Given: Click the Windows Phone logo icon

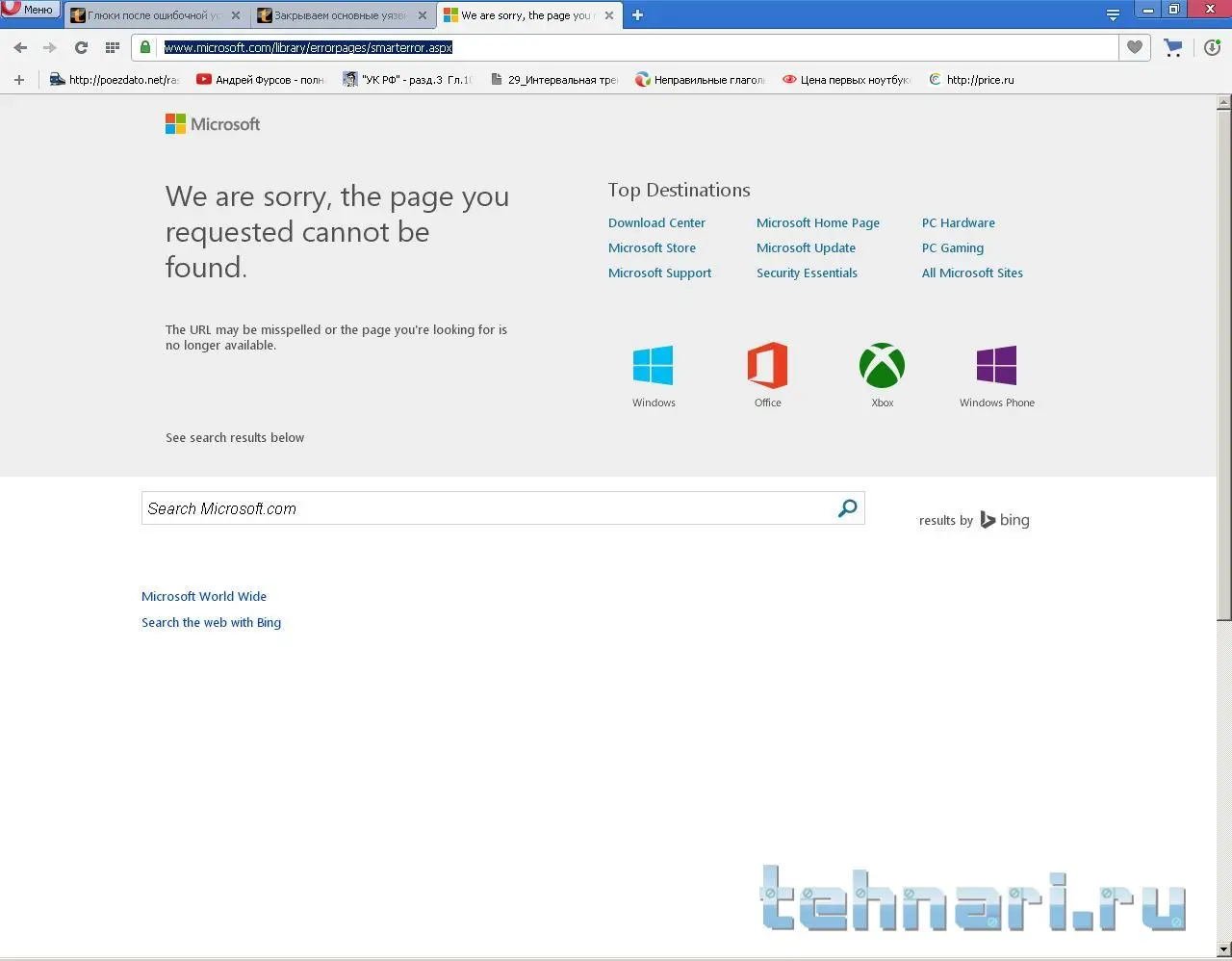Looking at the screenshot, I should [997, 366].
